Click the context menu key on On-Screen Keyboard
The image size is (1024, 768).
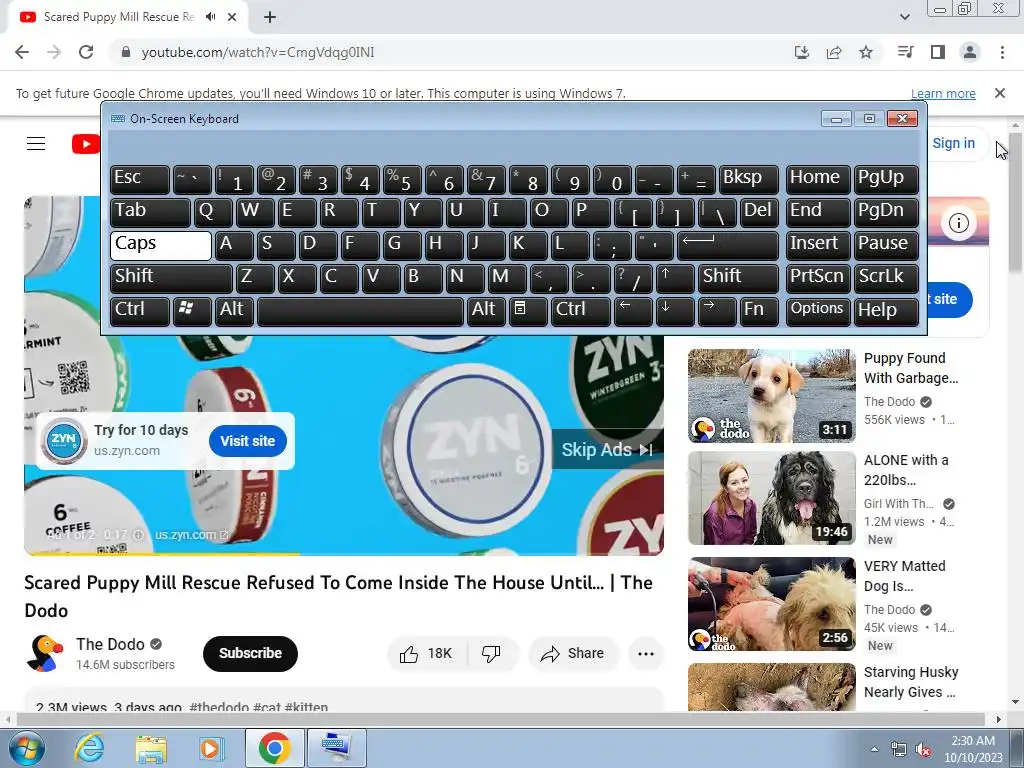pos(528,310)
